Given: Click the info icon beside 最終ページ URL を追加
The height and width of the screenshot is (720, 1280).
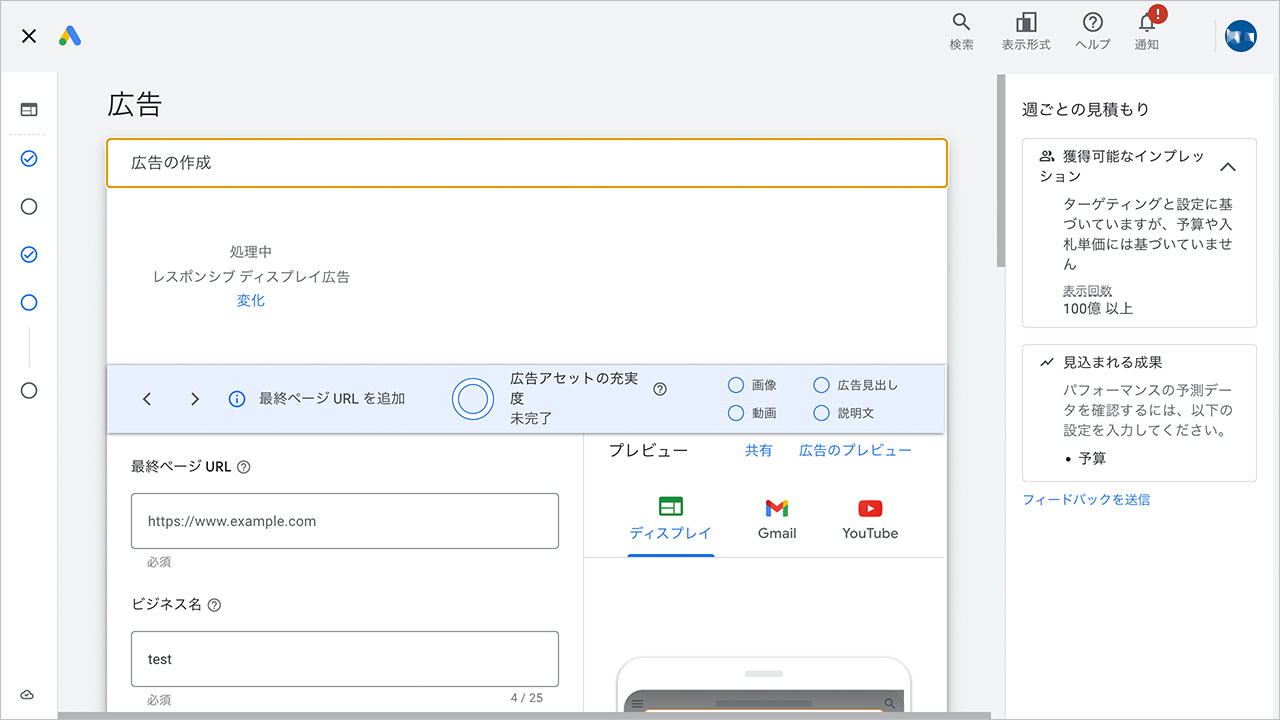Looking at the screenshot, I should (x=236, y=398).
